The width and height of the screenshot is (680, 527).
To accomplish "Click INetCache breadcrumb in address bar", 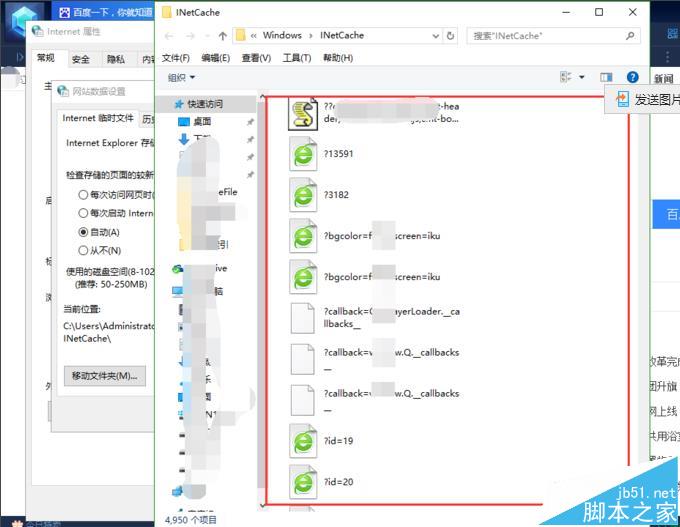I will (342, 36).
